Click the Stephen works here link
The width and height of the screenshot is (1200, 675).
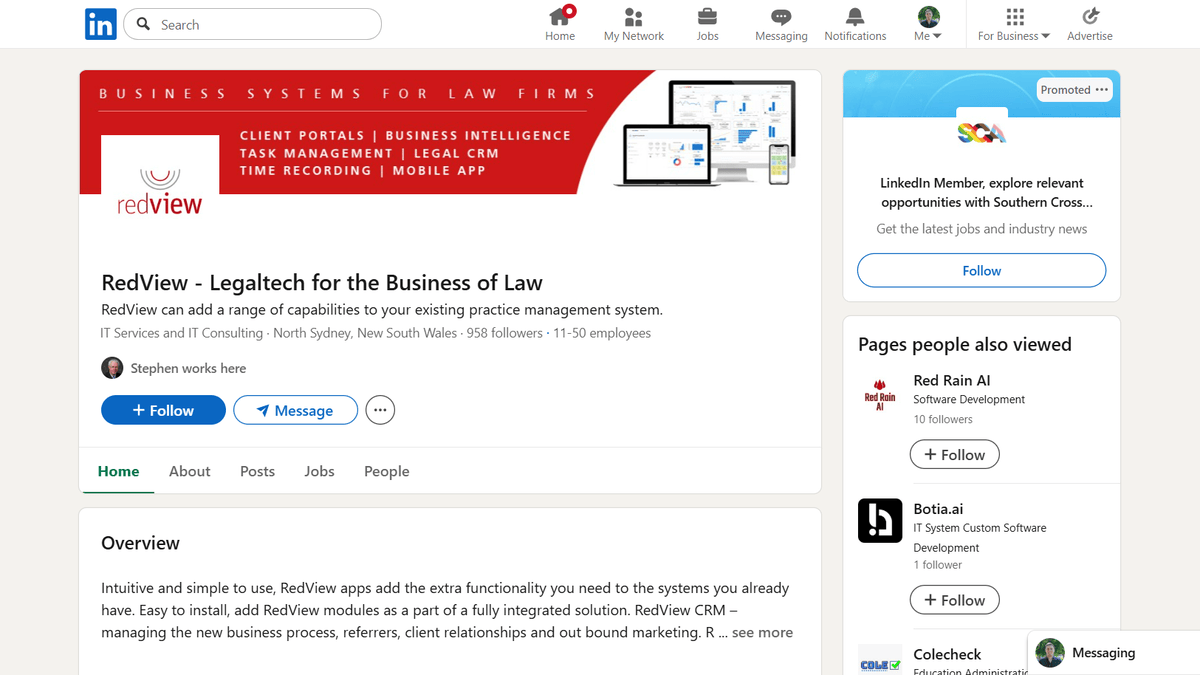(x=188, y=368)
